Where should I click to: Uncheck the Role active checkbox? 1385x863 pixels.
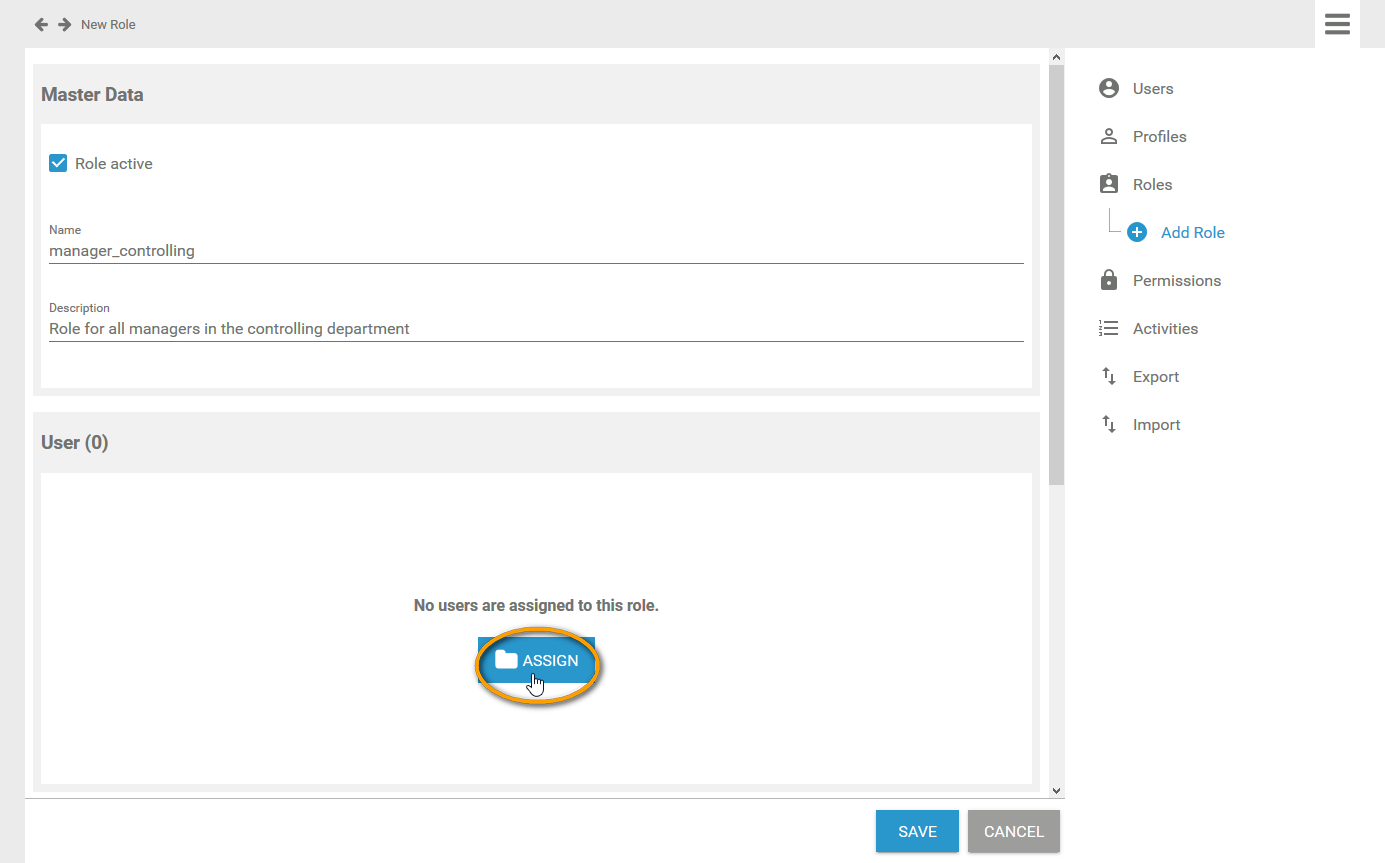(x=58, y=162)
